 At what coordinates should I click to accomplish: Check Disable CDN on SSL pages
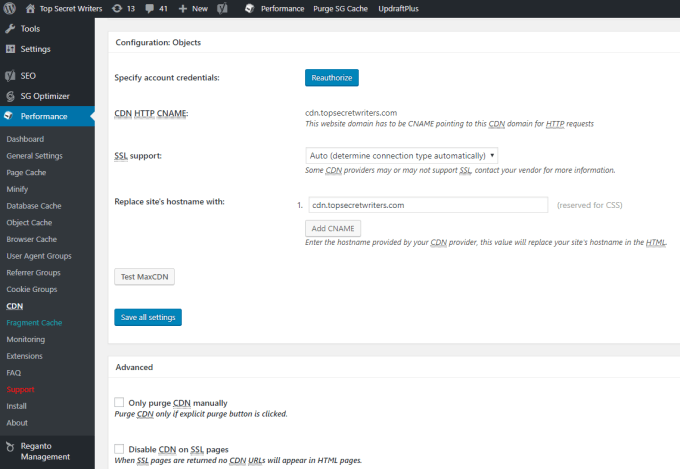(x=119, y=449)
